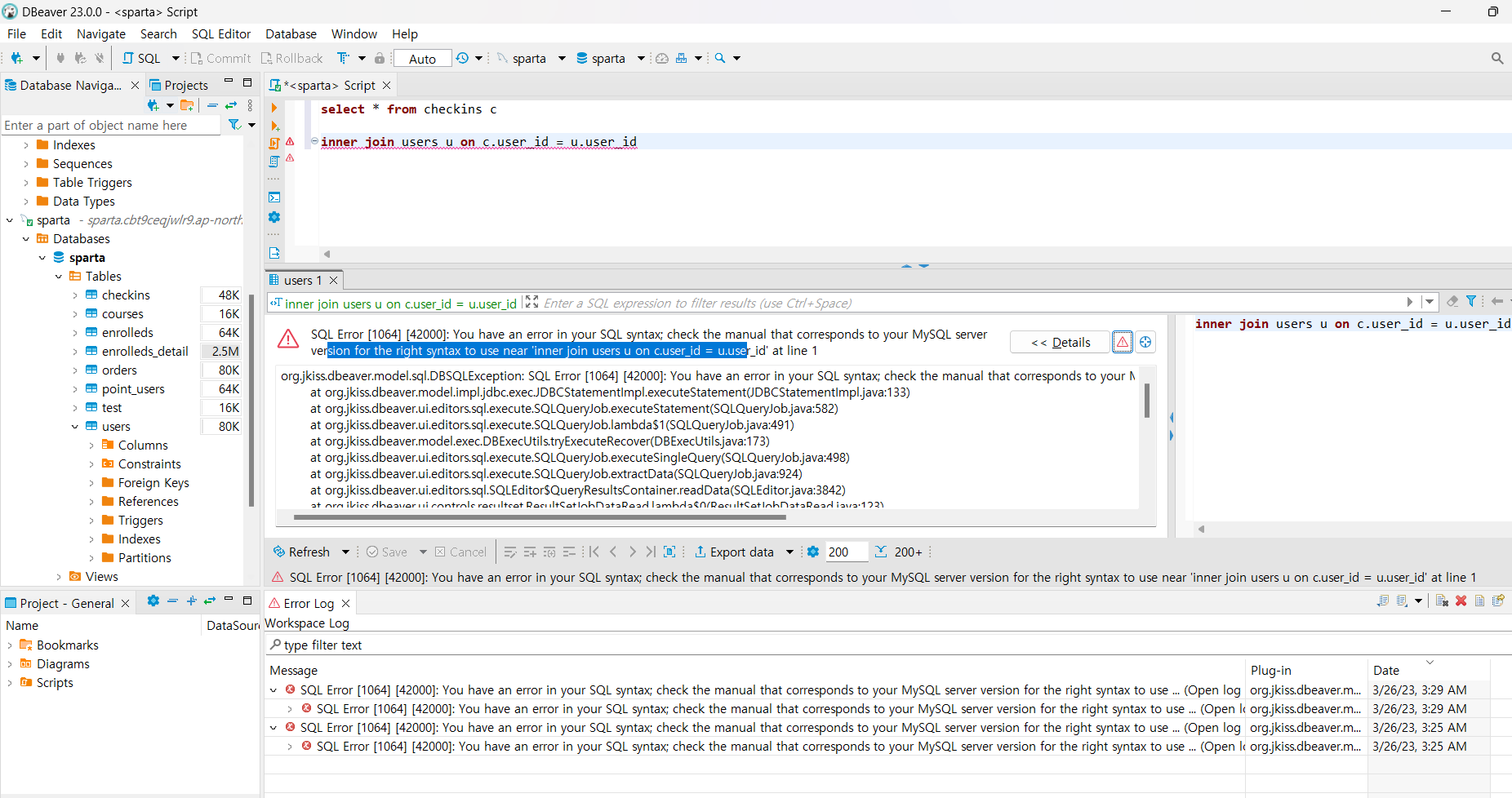Viewport: 1512px width, 798px height.
Task: Open the File menu
Action: (16, 33)
